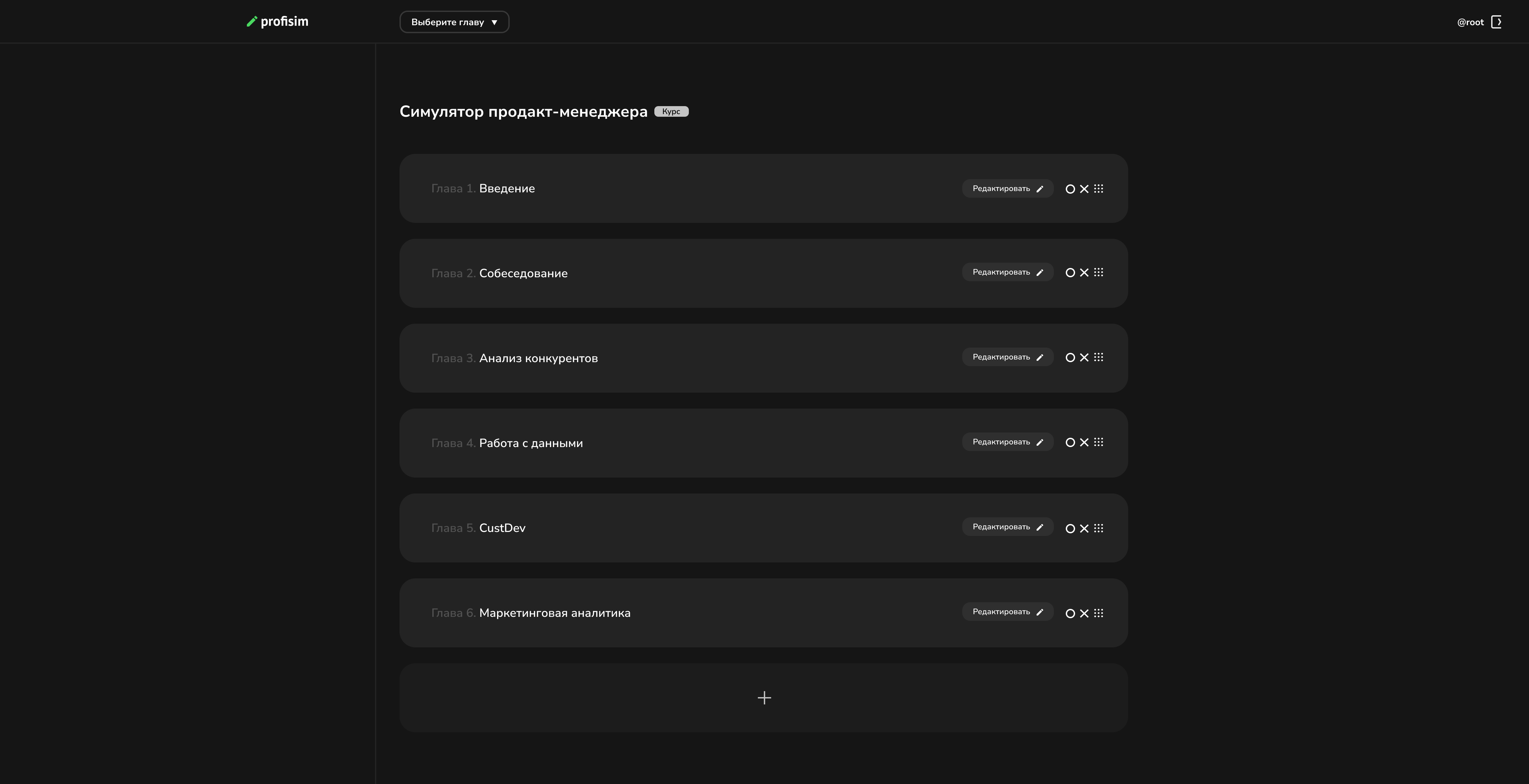Click the dropdown arrow in chapter selector

click(494, 23)
